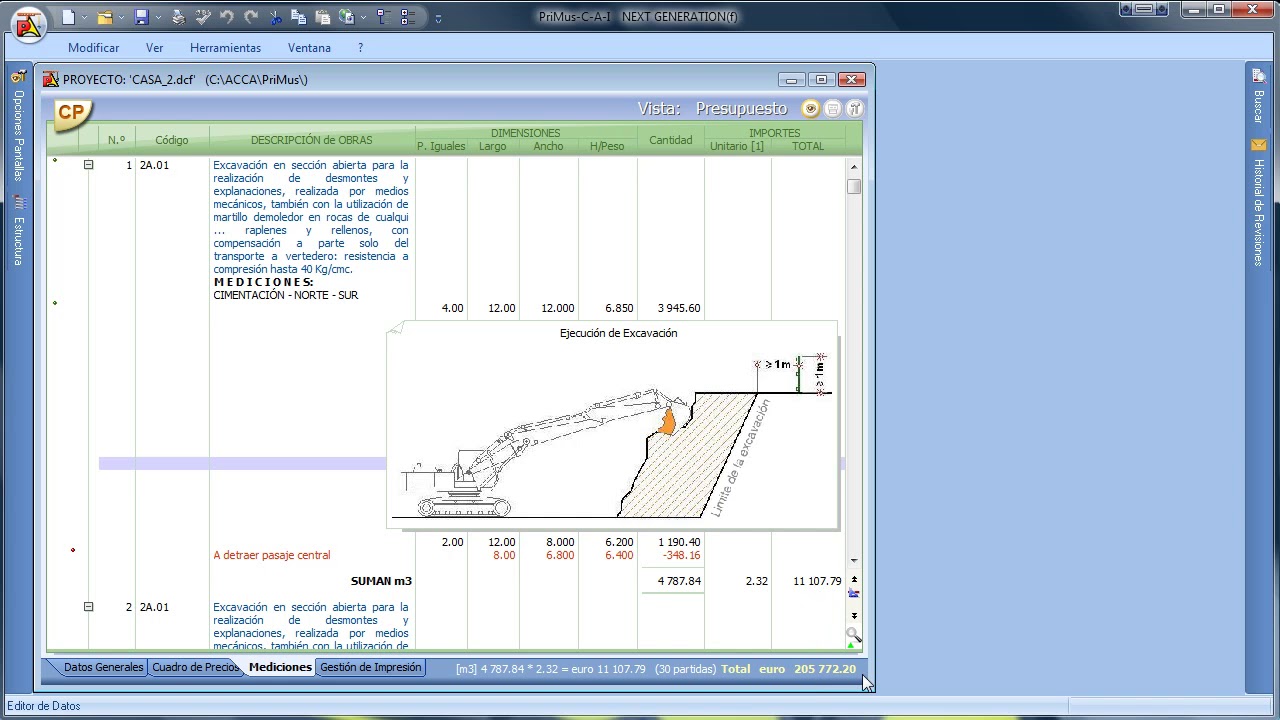The image size is (1280, 720).
Task: Click the print layout round icon near Vista
Action: 833,109
